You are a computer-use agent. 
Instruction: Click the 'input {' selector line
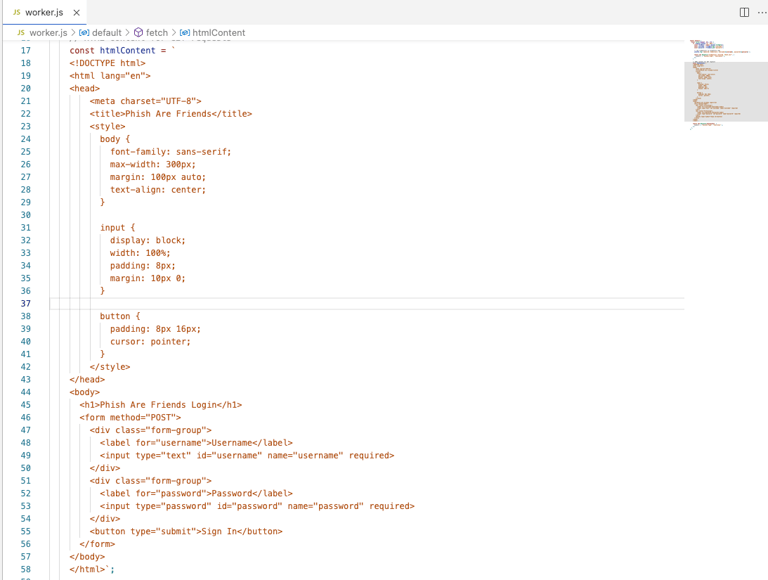pyautogui.click(x=118, y=228)
